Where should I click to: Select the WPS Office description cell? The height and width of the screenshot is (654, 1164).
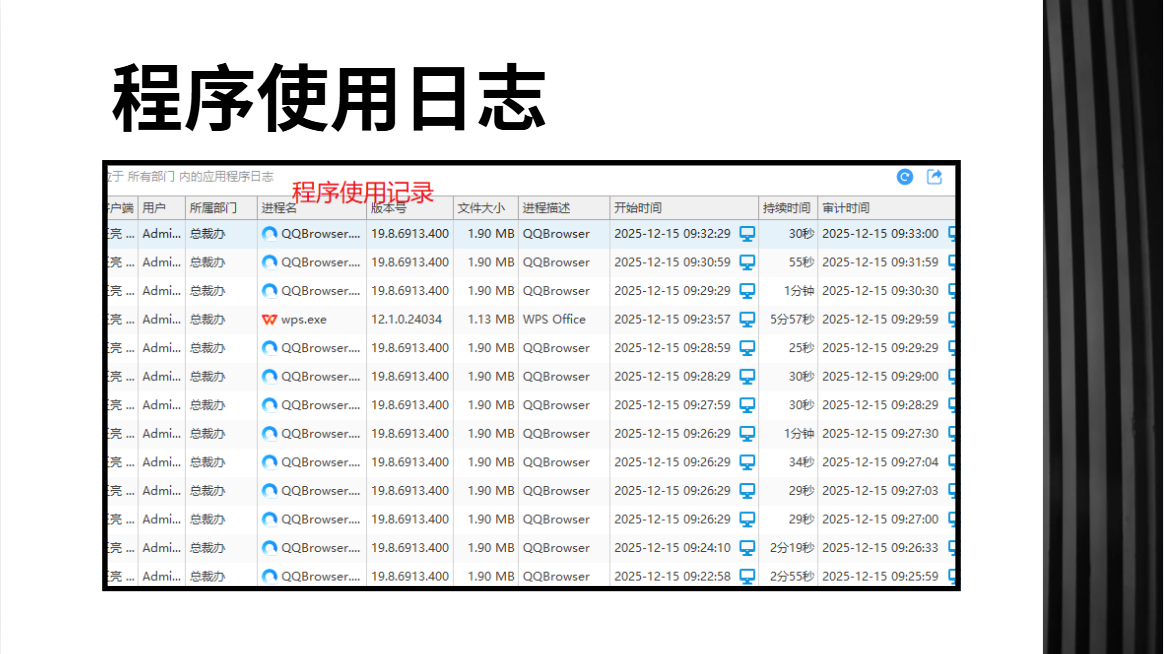tap(555, 319)
